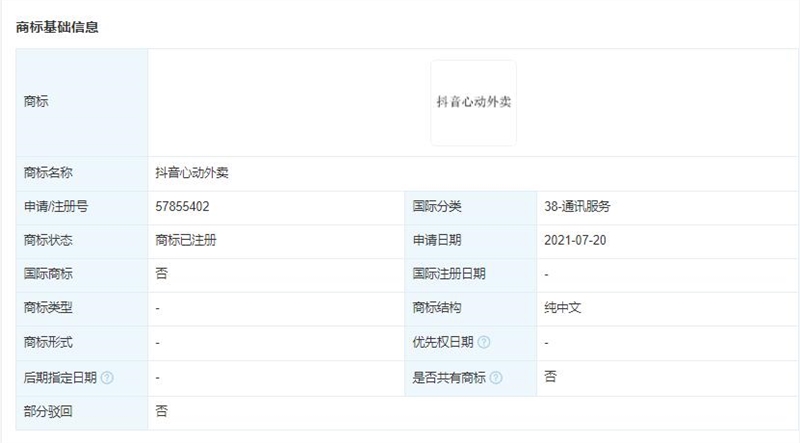Select the 申请日期 label cell
Screen dimensions: 800x443
point(470,241)
